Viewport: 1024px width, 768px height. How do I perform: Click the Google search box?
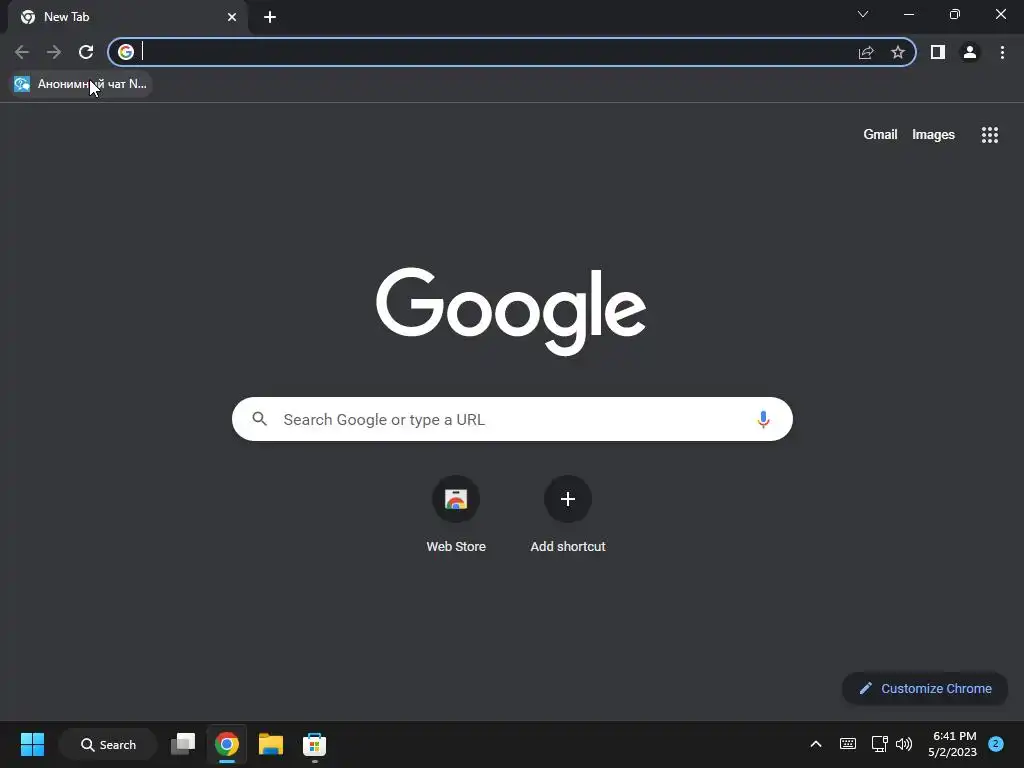[512, 419]
